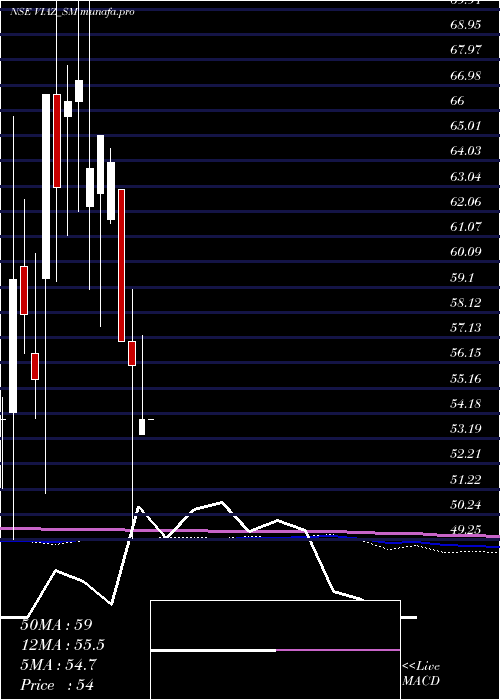Click the 49.25 price axis label
Screen dimensions: 500x700
point(465,529)
